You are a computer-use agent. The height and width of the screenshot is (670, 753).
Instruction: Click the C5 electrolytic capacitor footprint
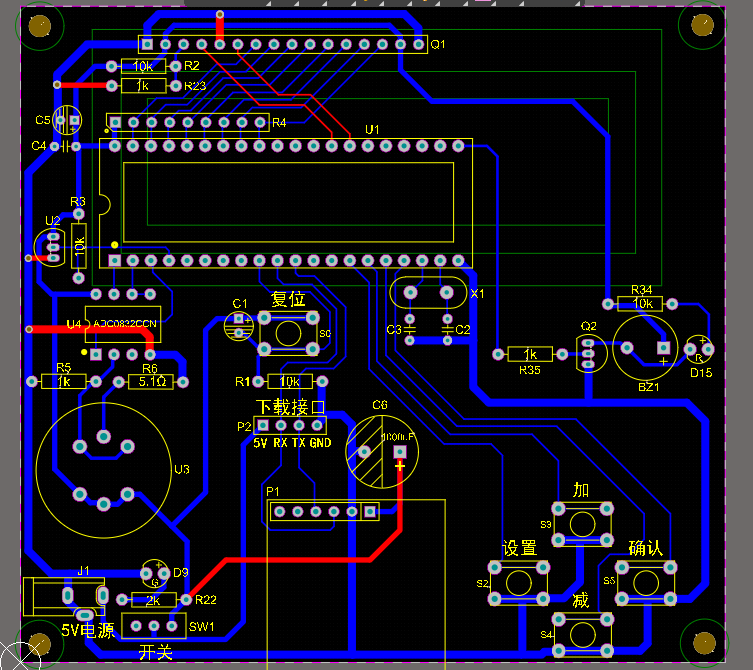pos(67,120)
